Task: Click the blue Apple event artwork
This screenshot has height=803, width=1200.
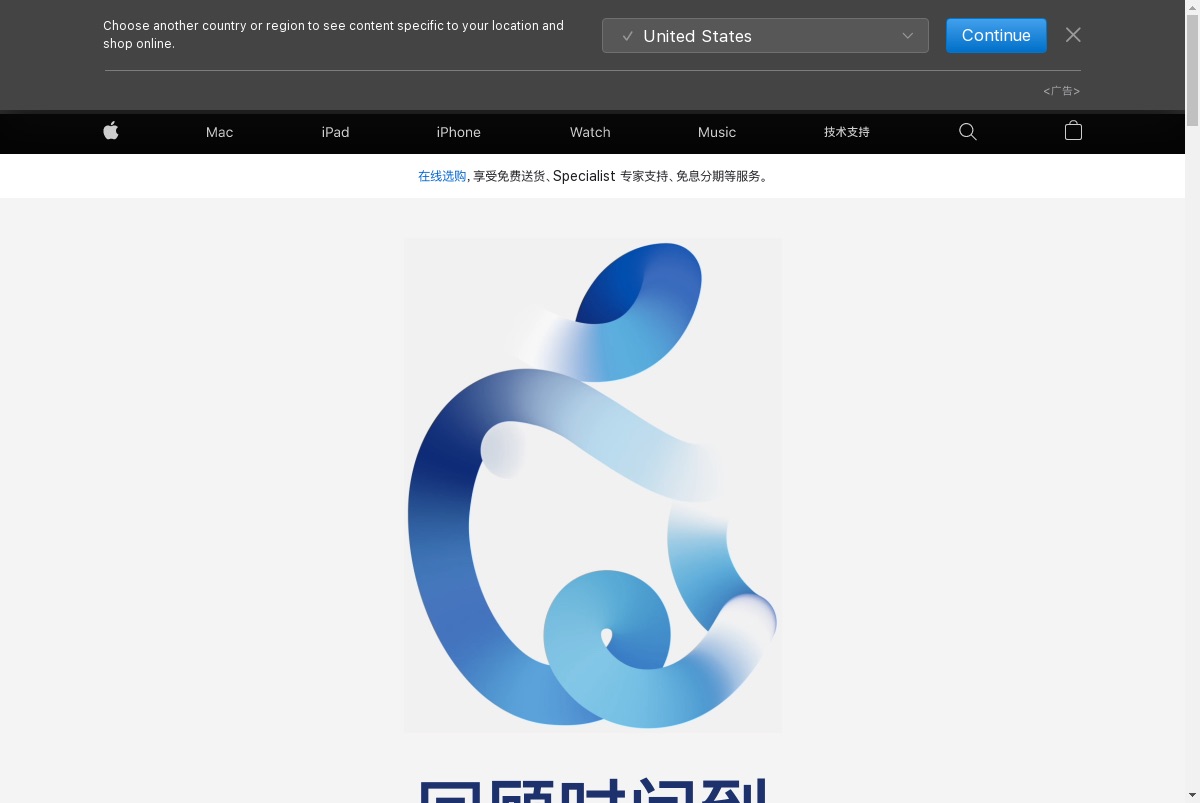Action: 593,485
